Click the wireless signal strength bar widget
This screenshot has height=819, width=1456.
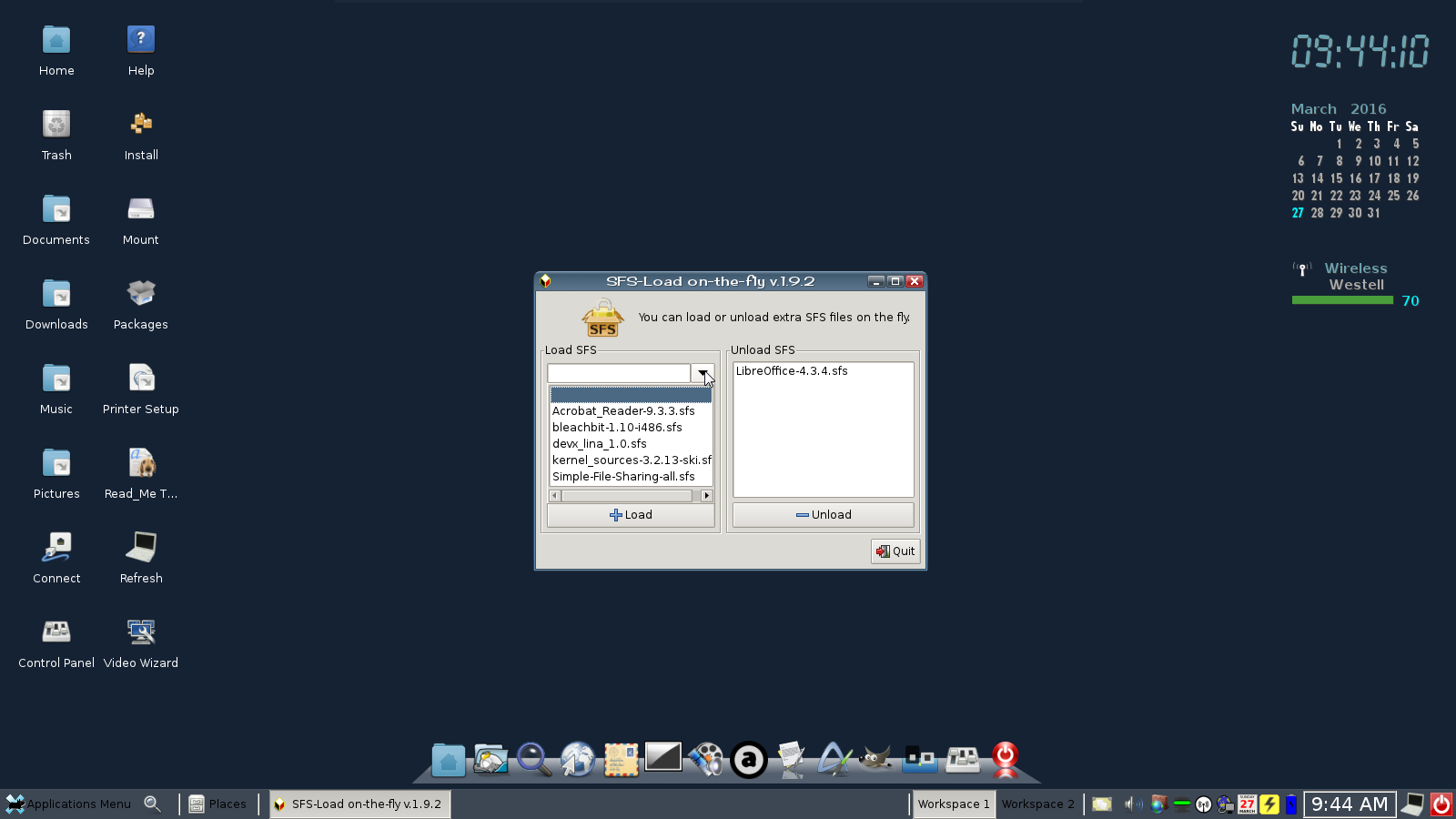(1342, 300)
